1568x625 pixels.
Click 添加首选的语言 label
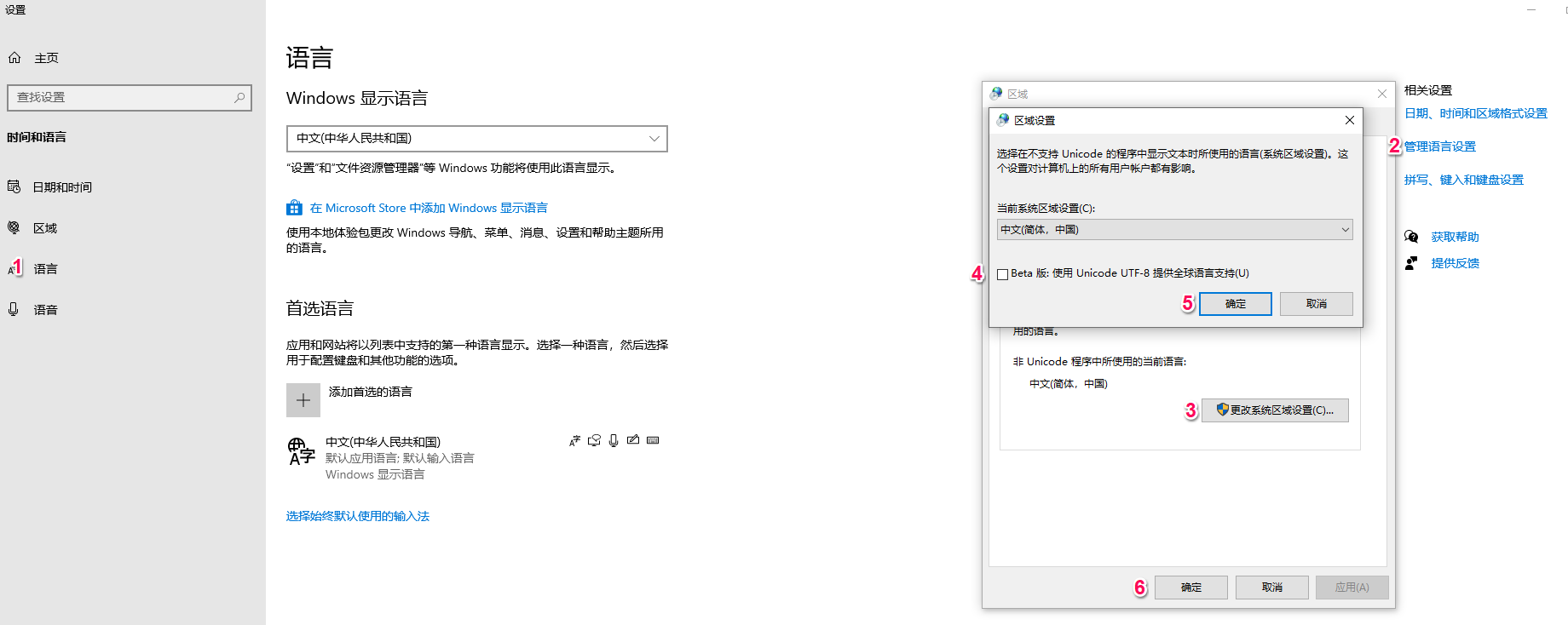click(371, 392)
